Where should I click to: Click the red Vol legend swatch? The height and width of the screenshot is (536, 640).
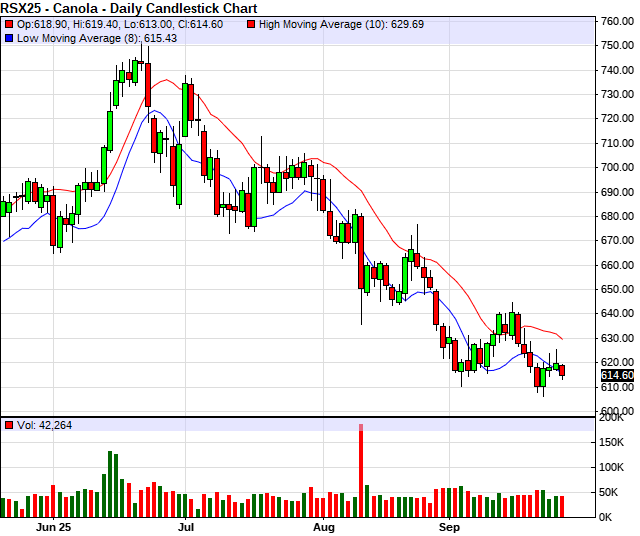click(9, 425)
